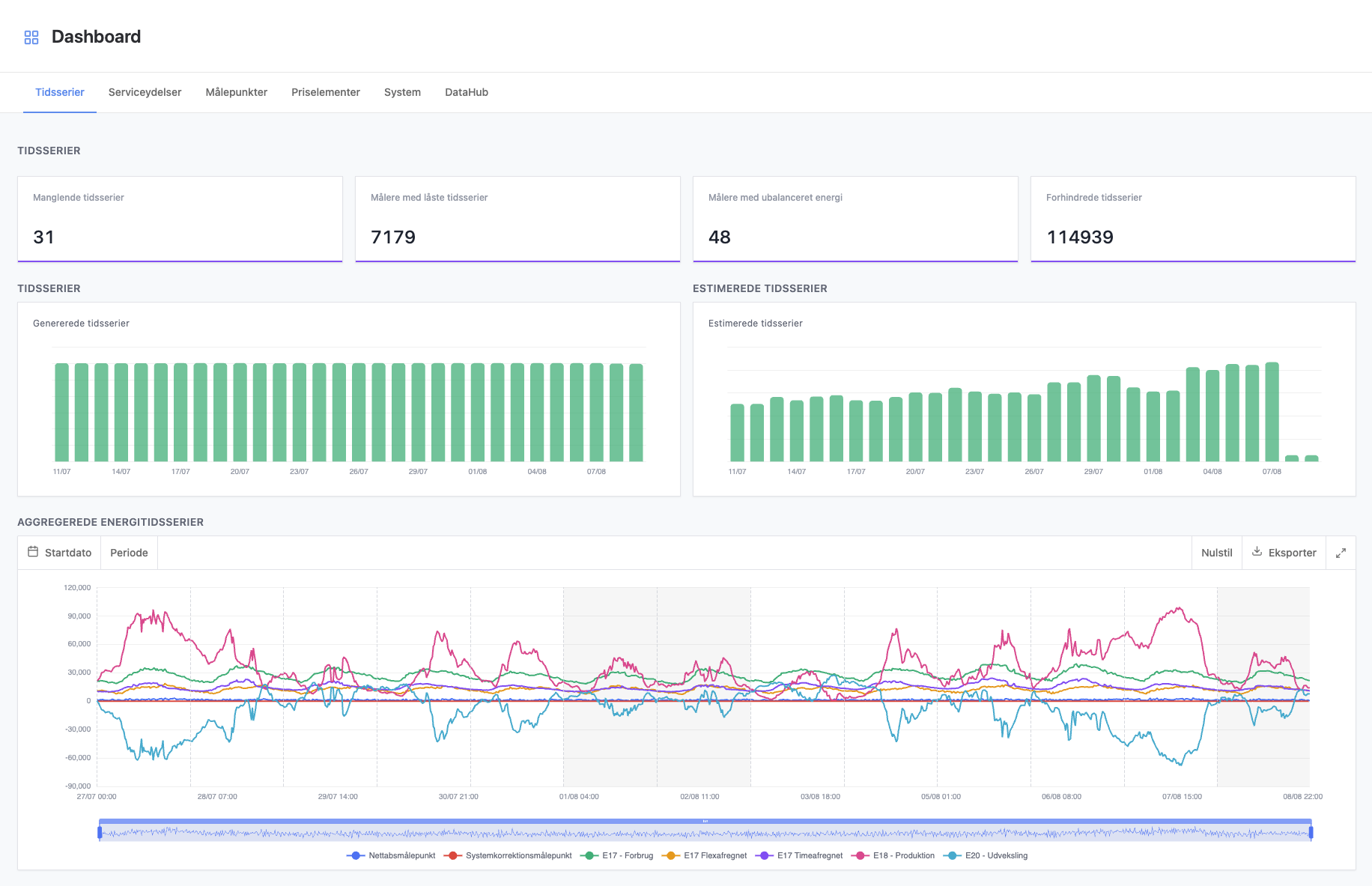Open the Startdato date picker
Viewport: 1372px width, 886px height.
pos(59,553)
